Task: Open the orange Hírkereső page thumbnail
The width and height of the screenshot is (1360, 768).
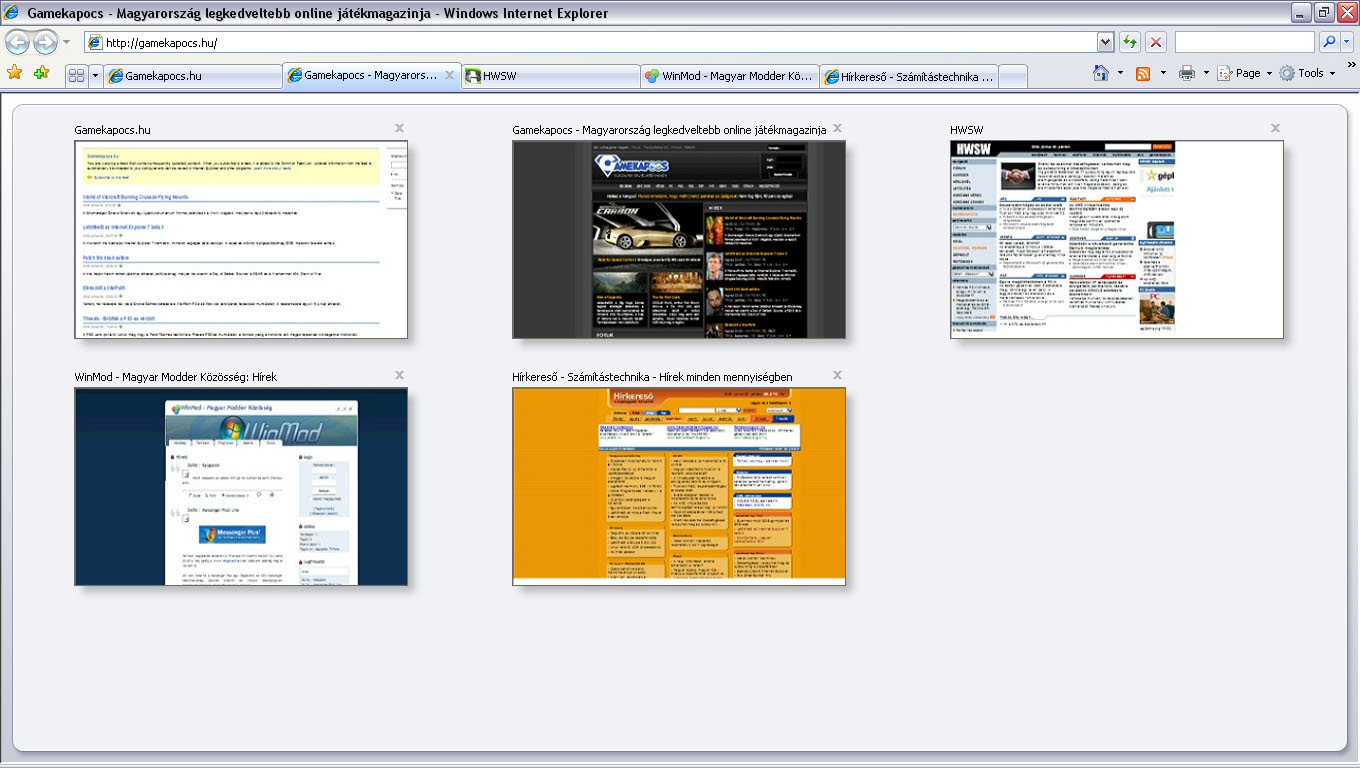Action: (x=679, y=487)
